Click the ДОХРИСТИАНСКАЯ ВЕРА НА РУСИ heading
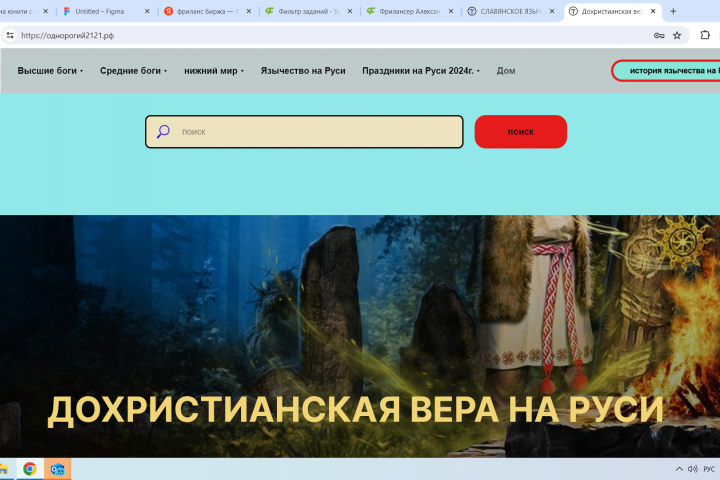 [x=356, y=409]
